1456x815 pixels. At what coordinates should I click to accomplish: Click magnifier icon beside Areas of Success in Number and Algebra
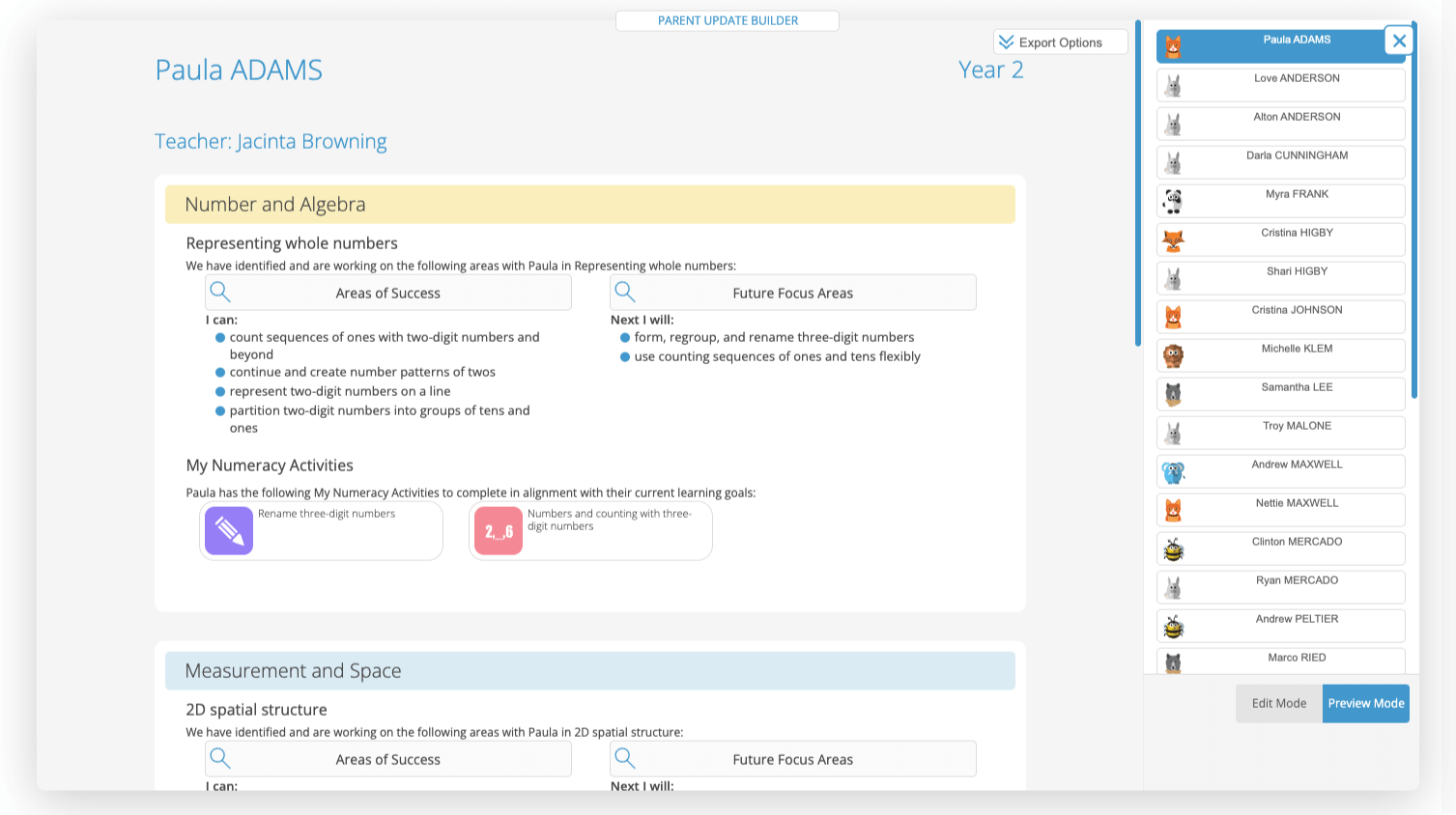pos(220,292)
